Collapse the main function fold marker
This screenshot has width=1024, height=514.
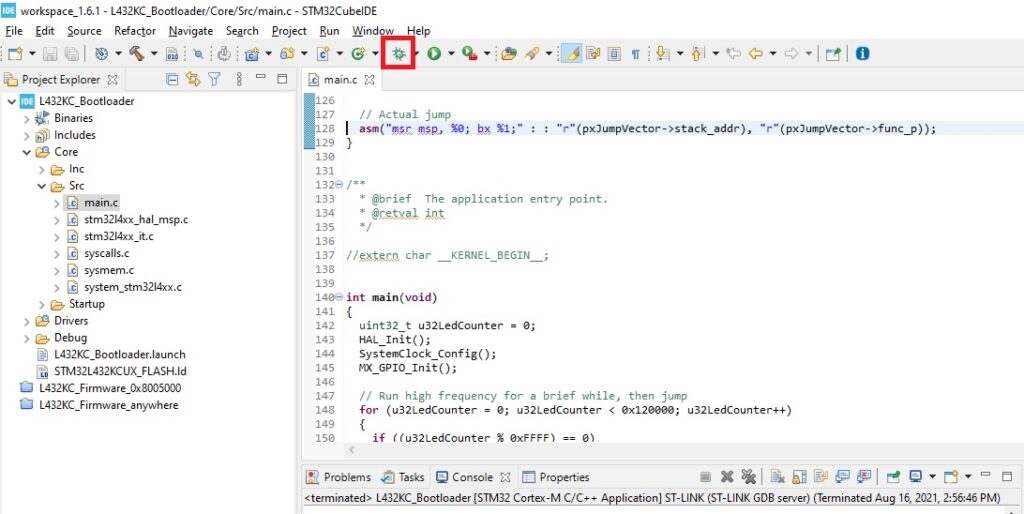pyautogui.click(x=339, y=297)
